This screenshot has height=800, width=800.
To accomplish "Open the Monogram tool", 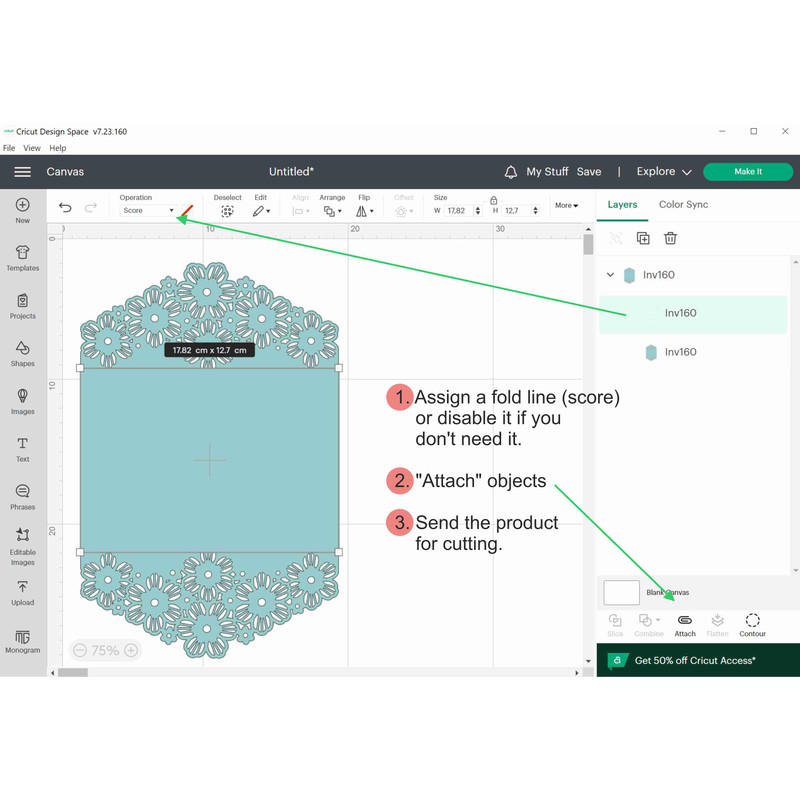I will pyautogui.click(x=22, y=640).
